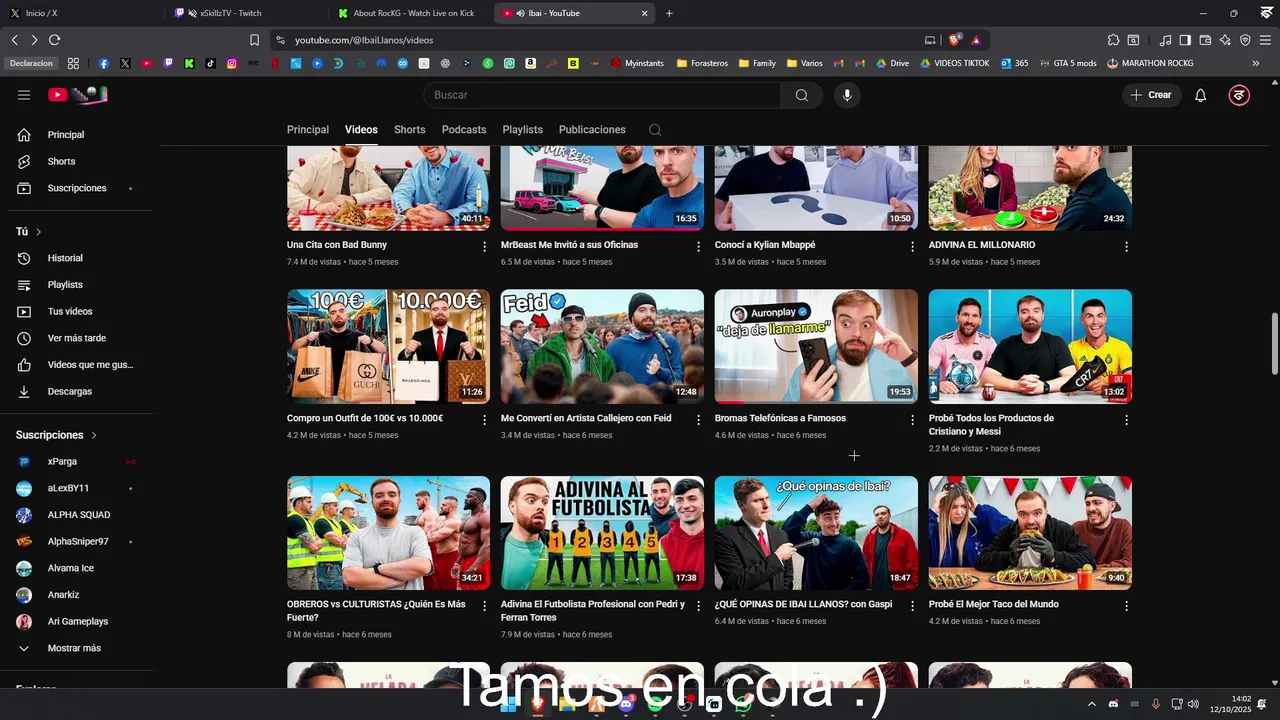Open the Brave wallet icon

[1205, 40]
